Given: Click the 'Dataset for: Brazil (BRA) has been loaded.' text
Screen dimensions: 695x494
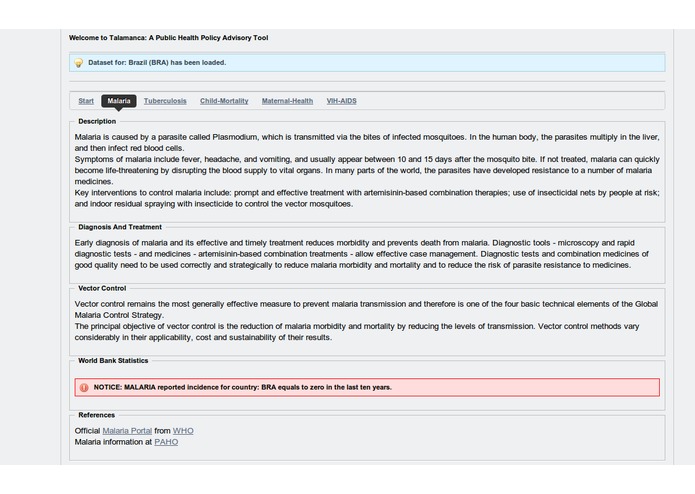Looking at the screenshot, I should pos(157,62).
